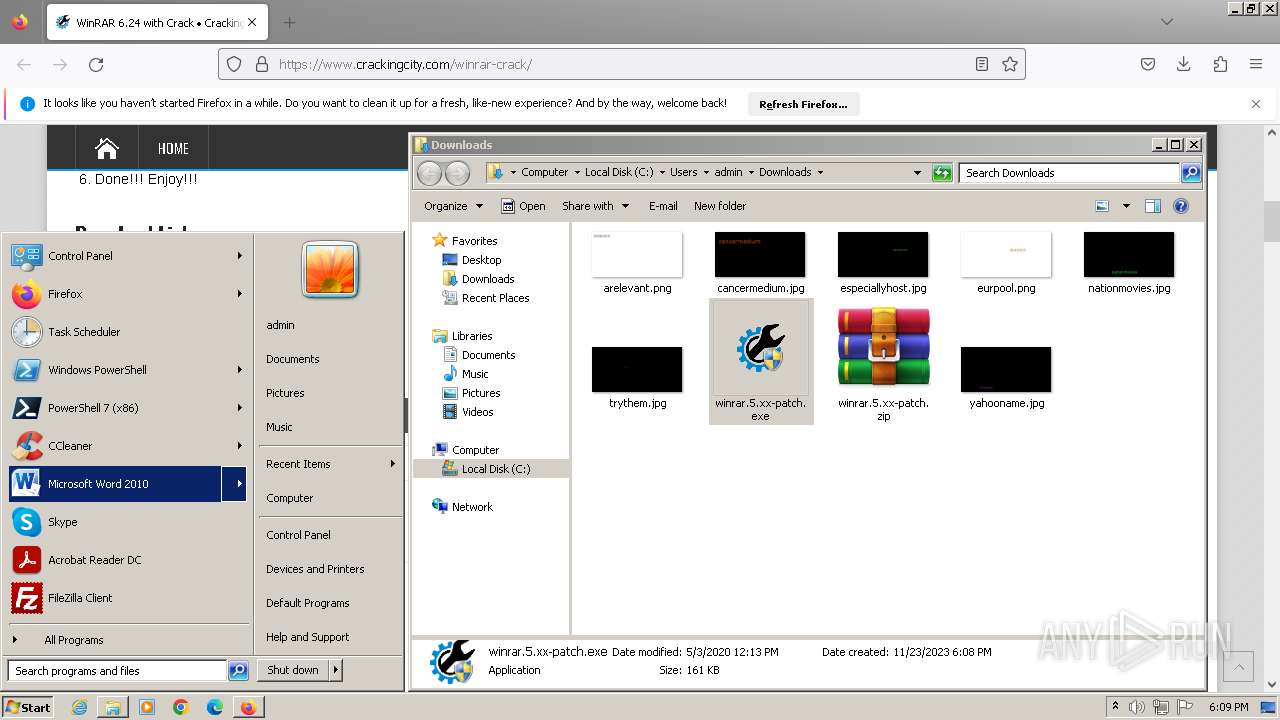This screenshot has width=1280, height=720.
Task: Select trythem.jpg thumbnail
Action: pyautogui.click(x=637, y=370)
